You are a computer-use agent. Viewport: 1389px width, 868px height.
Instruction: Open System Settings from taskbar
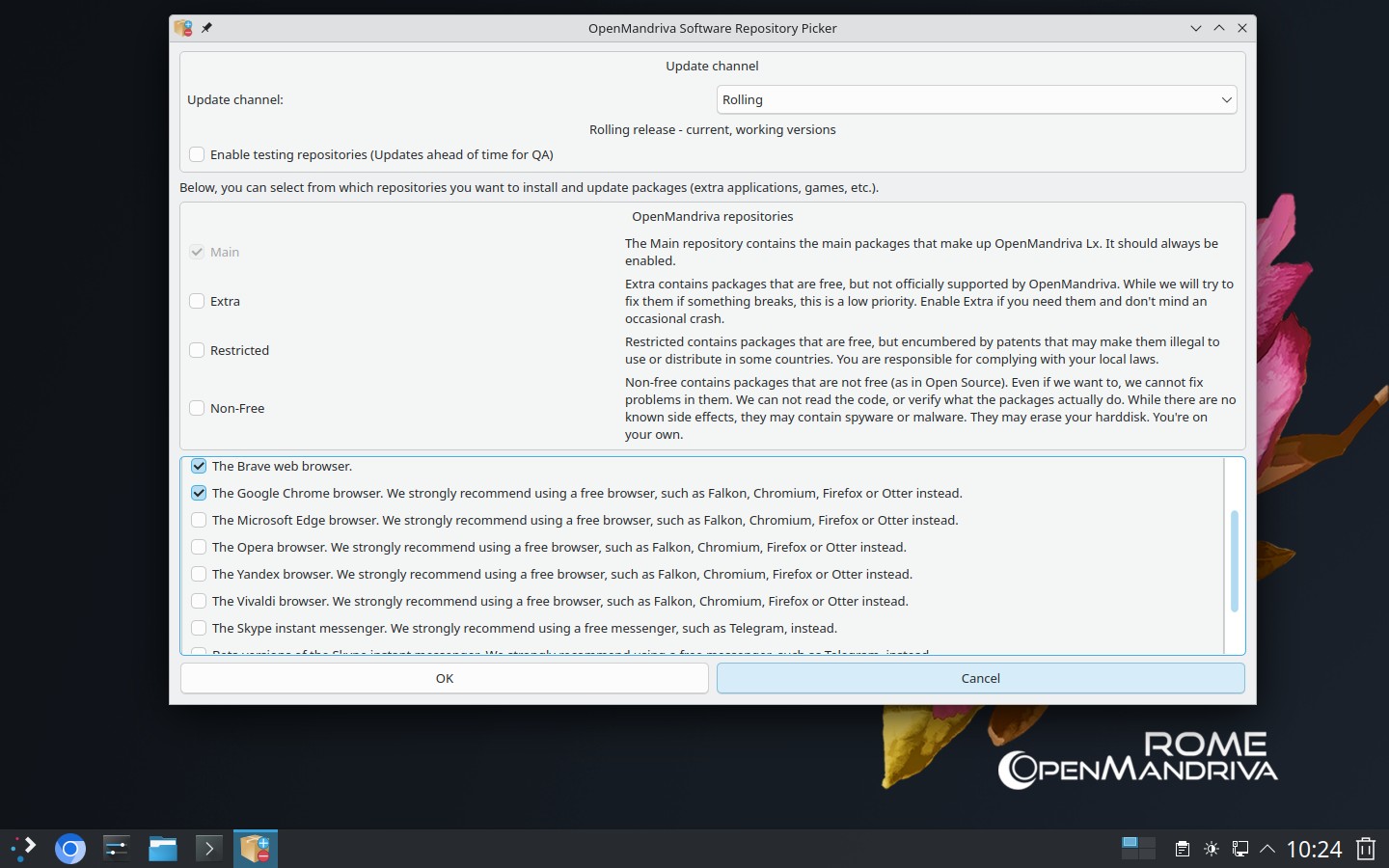(116, 849)
